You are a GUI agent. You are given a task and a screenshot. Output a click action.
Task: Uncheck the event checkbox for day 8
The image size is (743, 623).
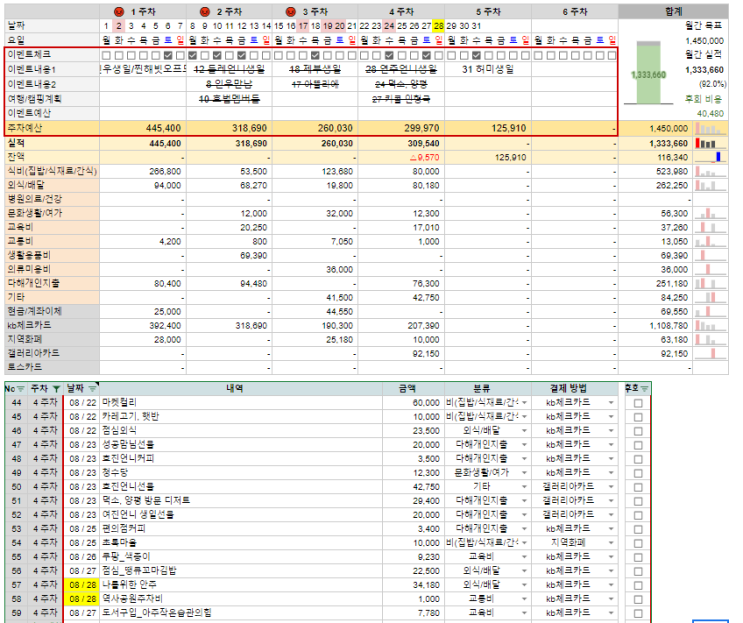(x=192, y=55)
